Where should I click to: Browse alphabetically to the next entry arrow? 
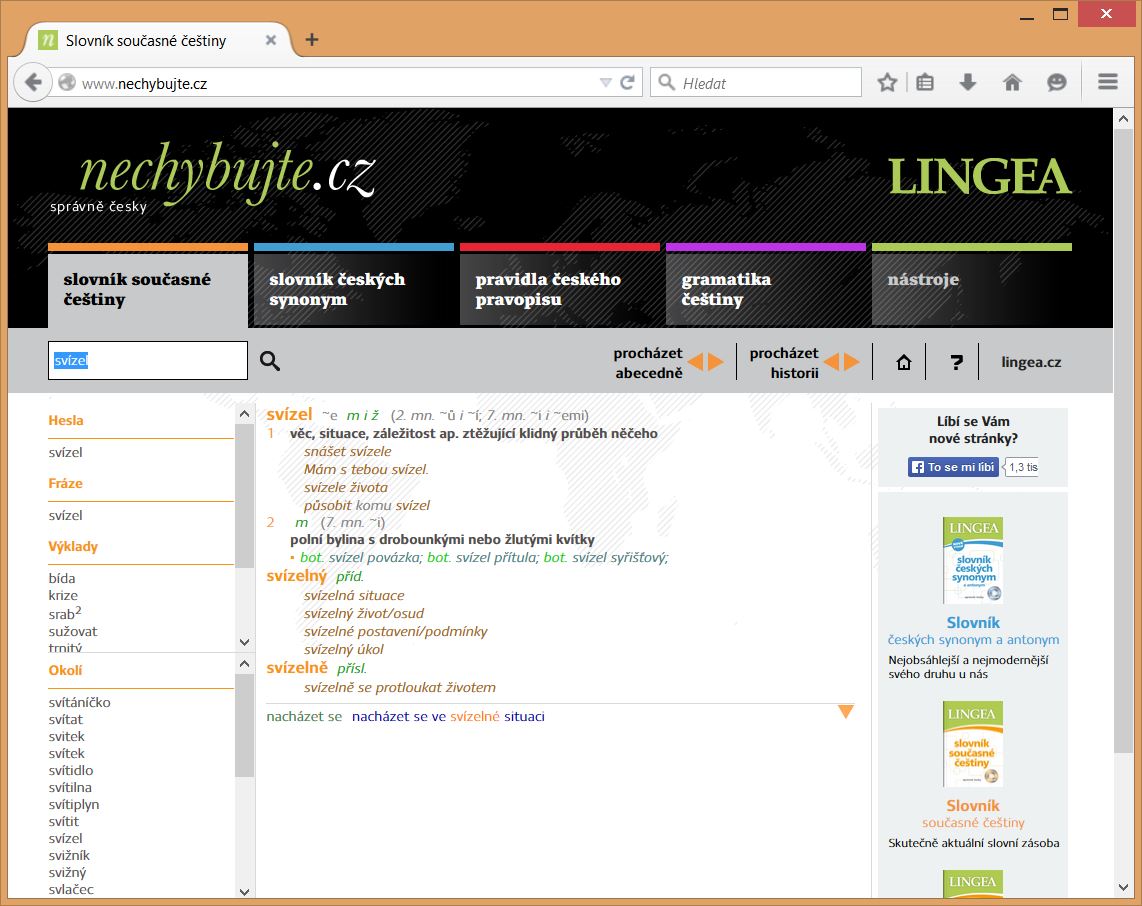716,362
